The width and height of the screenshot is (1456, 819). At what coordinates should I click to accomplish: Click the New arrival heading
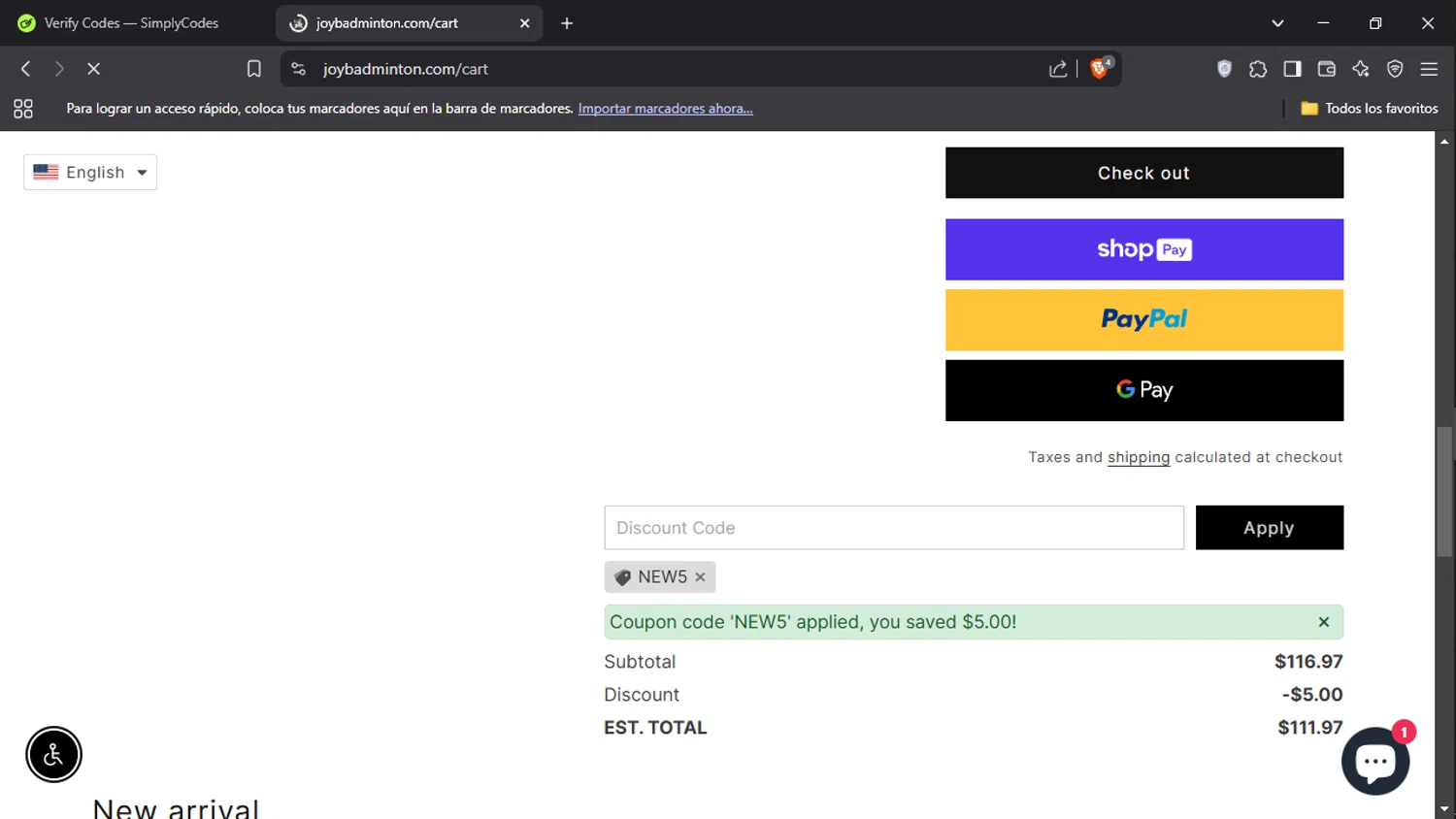[176, 807]
